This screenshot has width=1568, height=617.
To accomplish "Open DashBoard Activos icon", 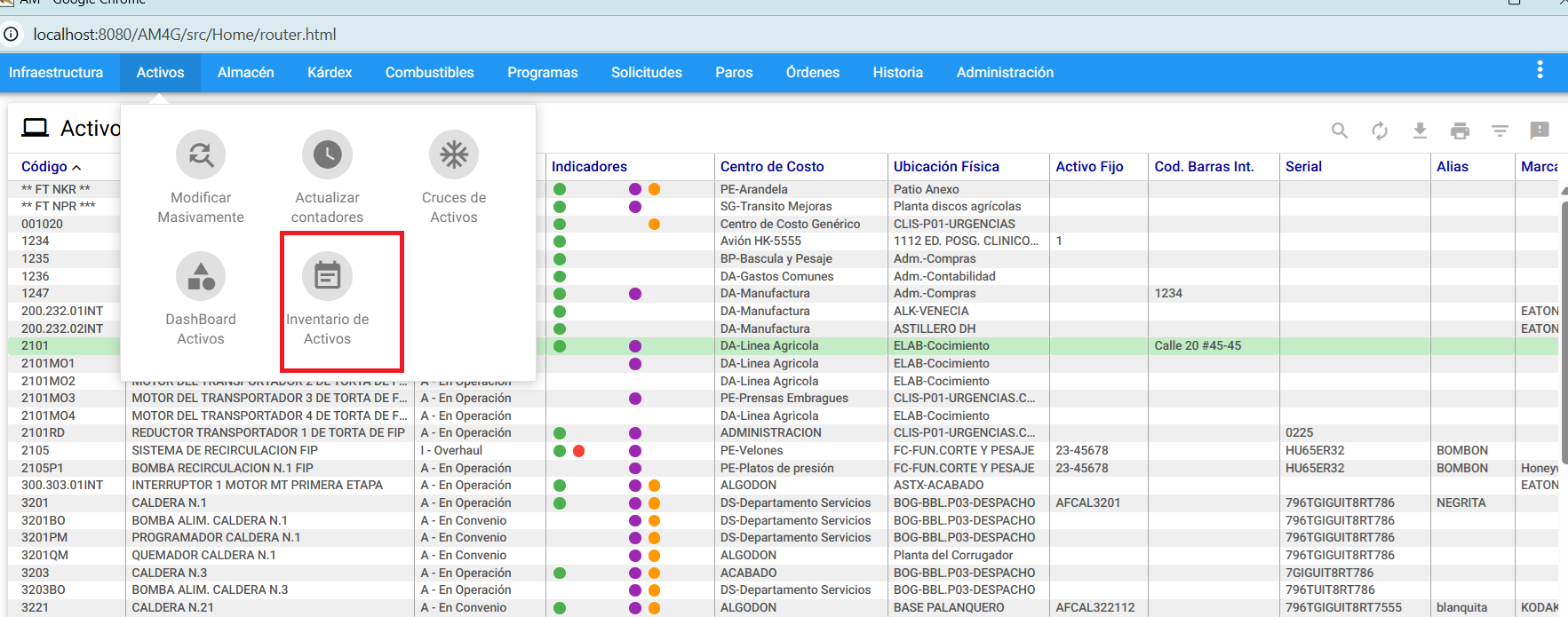I will (x=201, y=276).
